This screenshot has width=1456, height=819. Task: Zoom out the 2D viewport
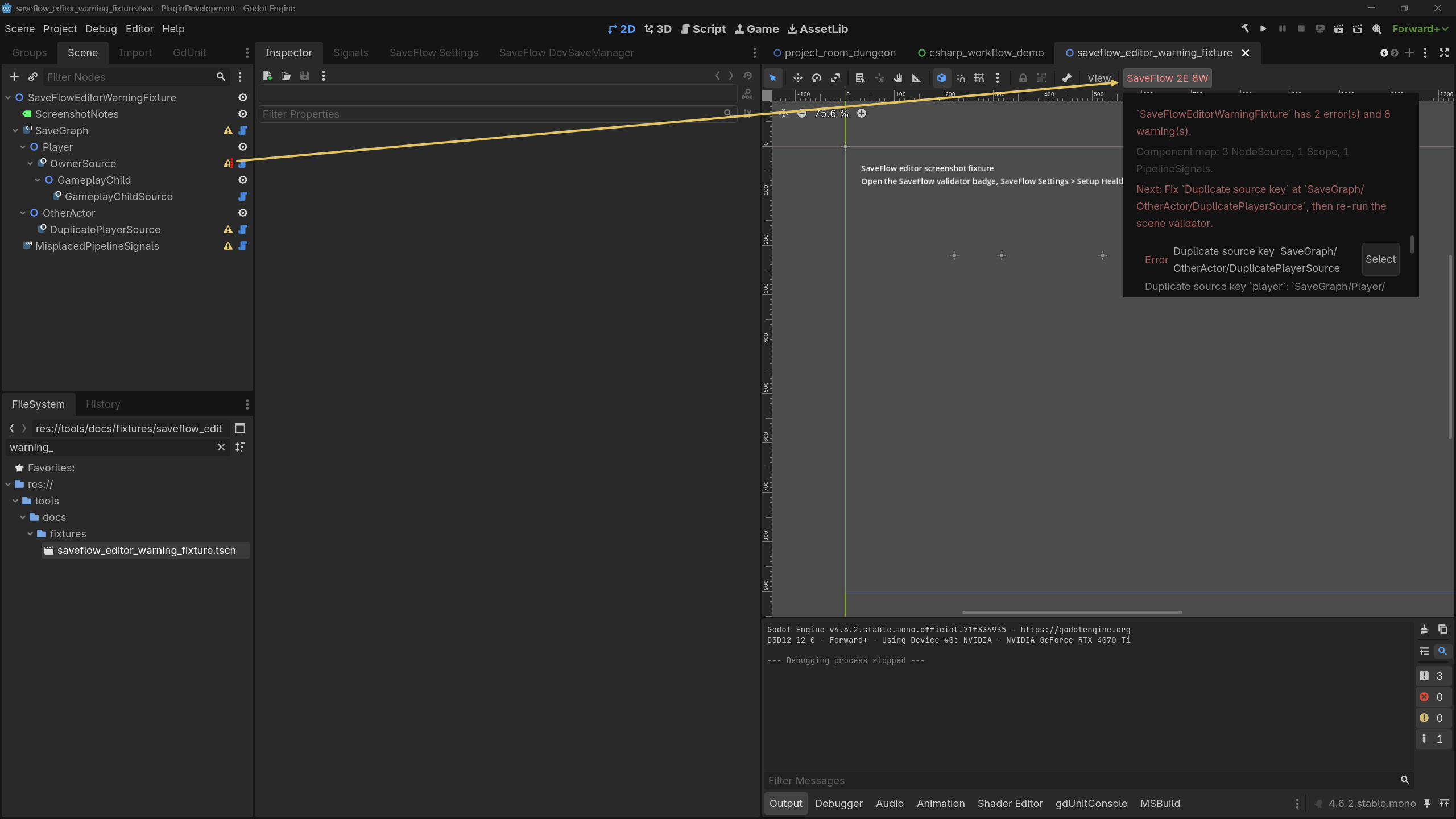coord(802,114)
